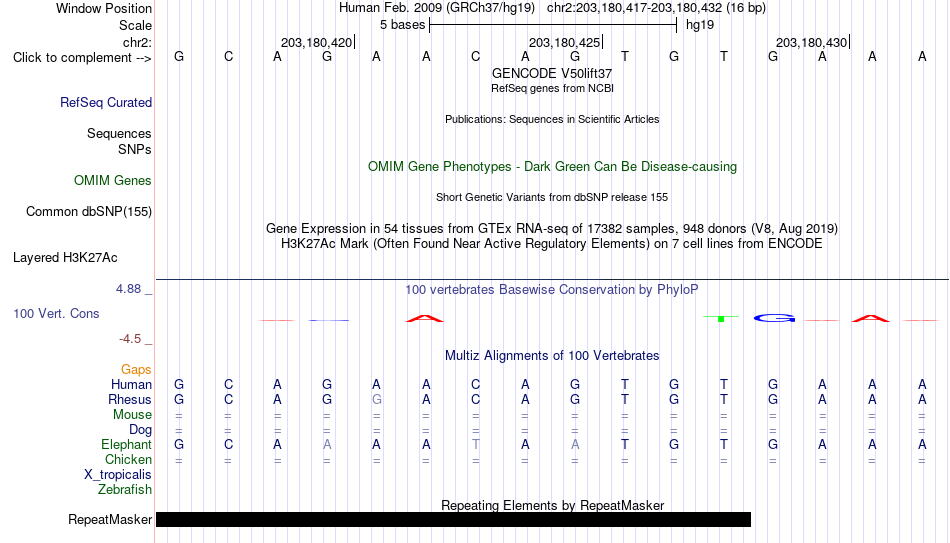This screenshot has height=543, width=950.
Task: Click the 203,180,425 ruler position marker
Action: coord(565,42)
